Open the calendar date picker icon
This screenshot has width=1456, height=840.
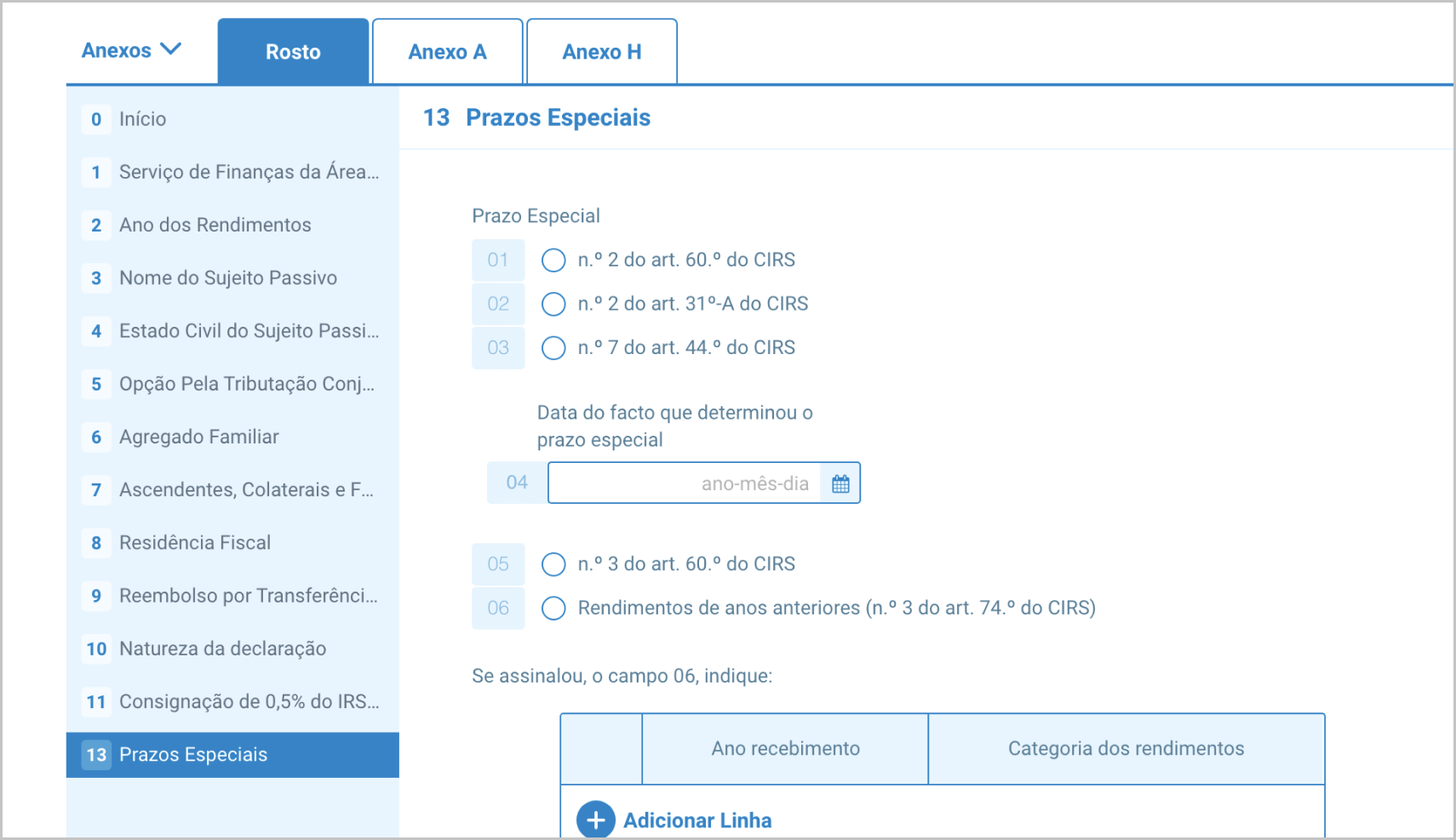840,483
